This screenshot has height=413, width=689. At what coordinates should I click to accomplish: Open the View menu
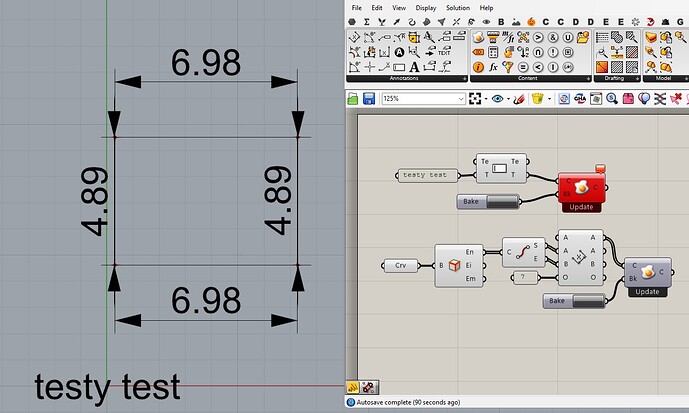point(399,8)
